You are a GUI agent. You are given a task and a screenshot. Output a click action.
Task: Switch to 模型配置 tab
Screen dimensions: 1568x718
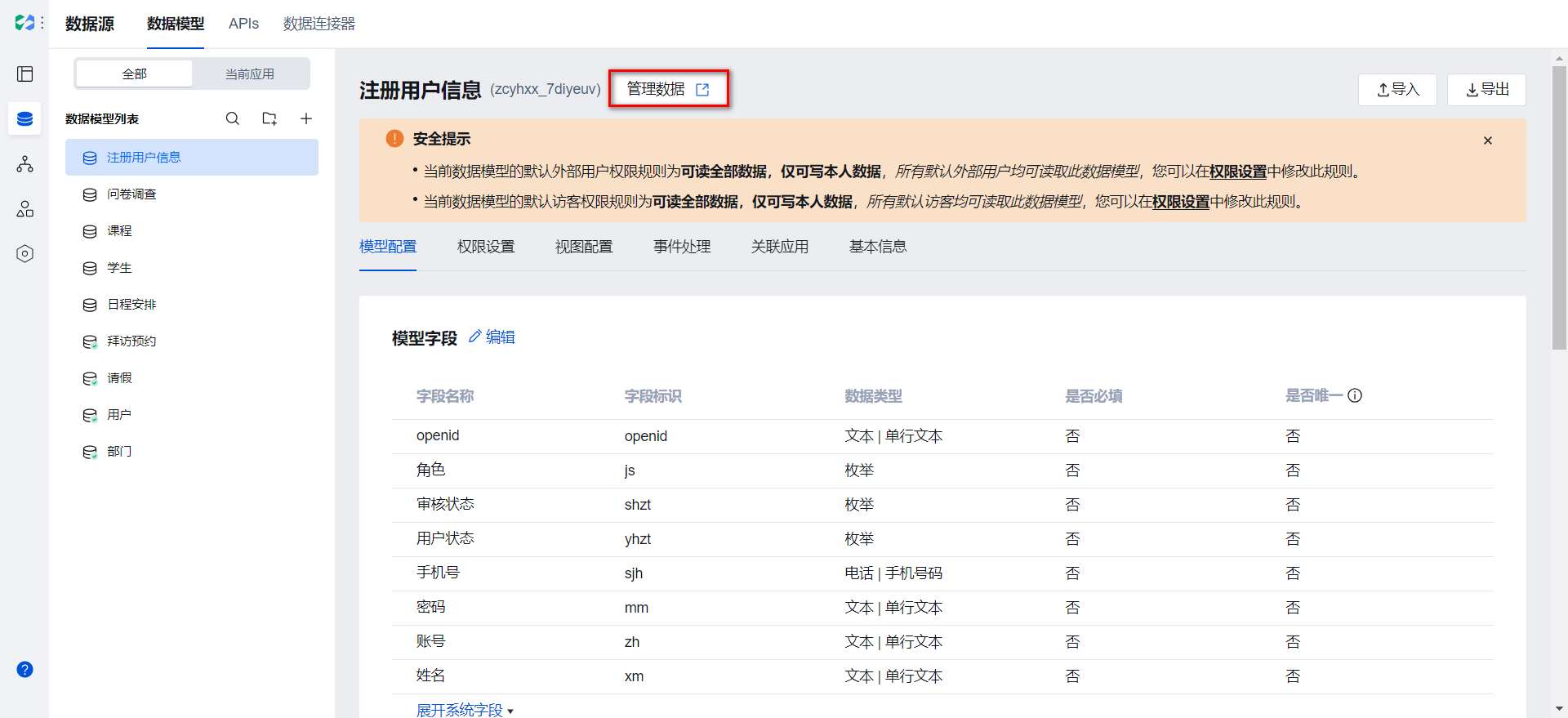(x=388, y=247)
